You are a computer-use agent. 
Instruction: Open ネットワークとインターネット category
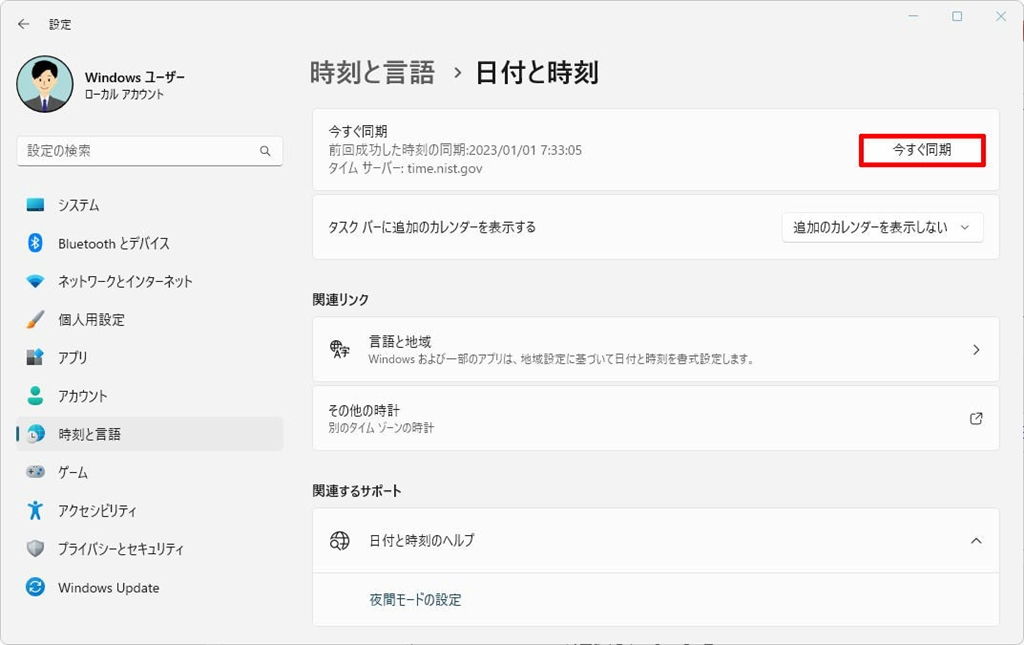pyautogui.click(x=150, y=281)
